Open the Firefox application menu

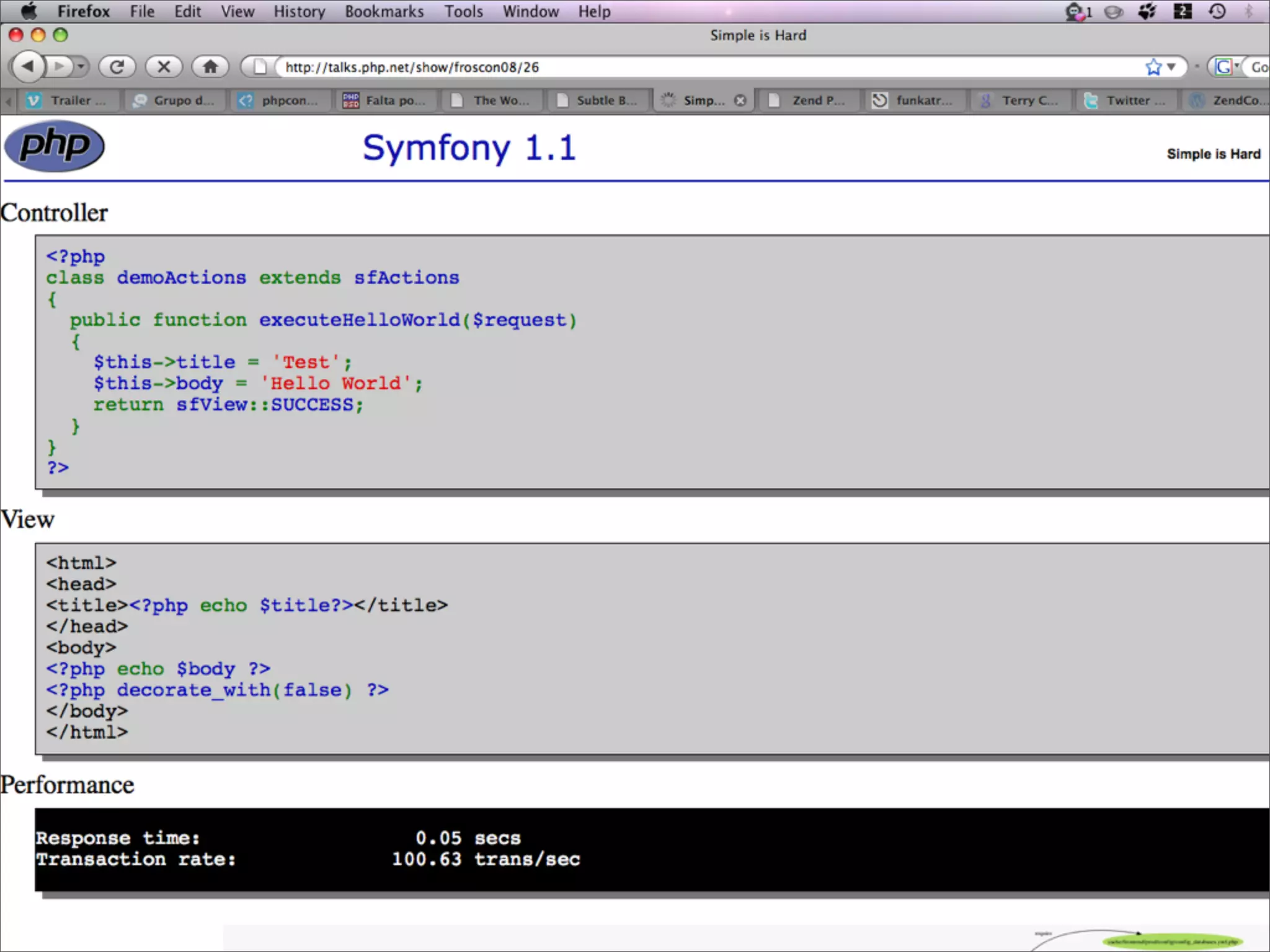[x=83, y=11]
